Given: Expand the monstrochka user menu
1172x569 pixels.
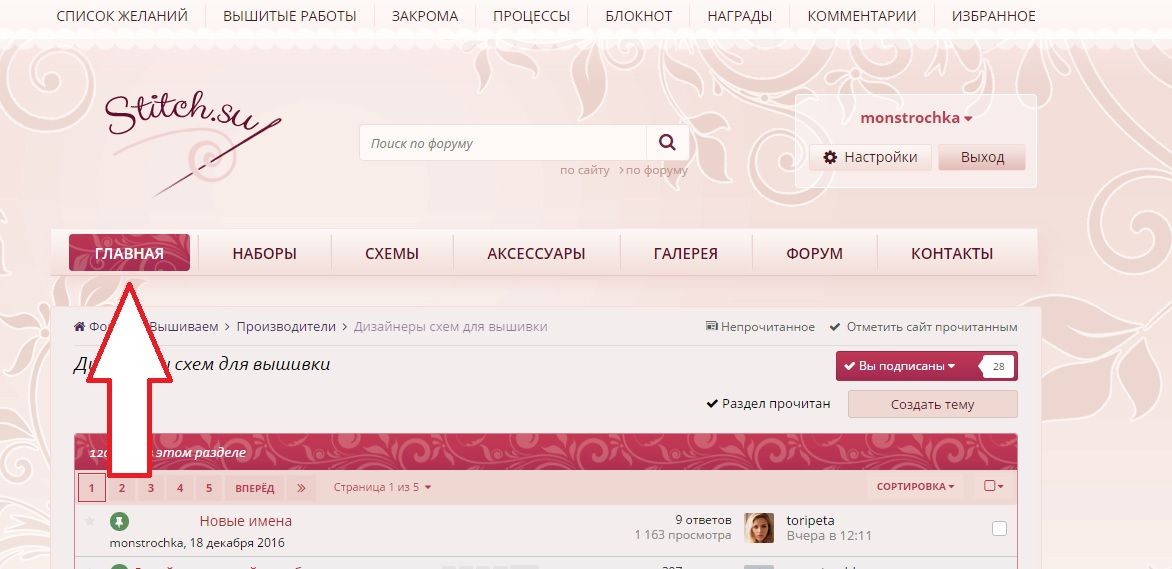Looking at the screenshot, I should (x=916, y=118).
